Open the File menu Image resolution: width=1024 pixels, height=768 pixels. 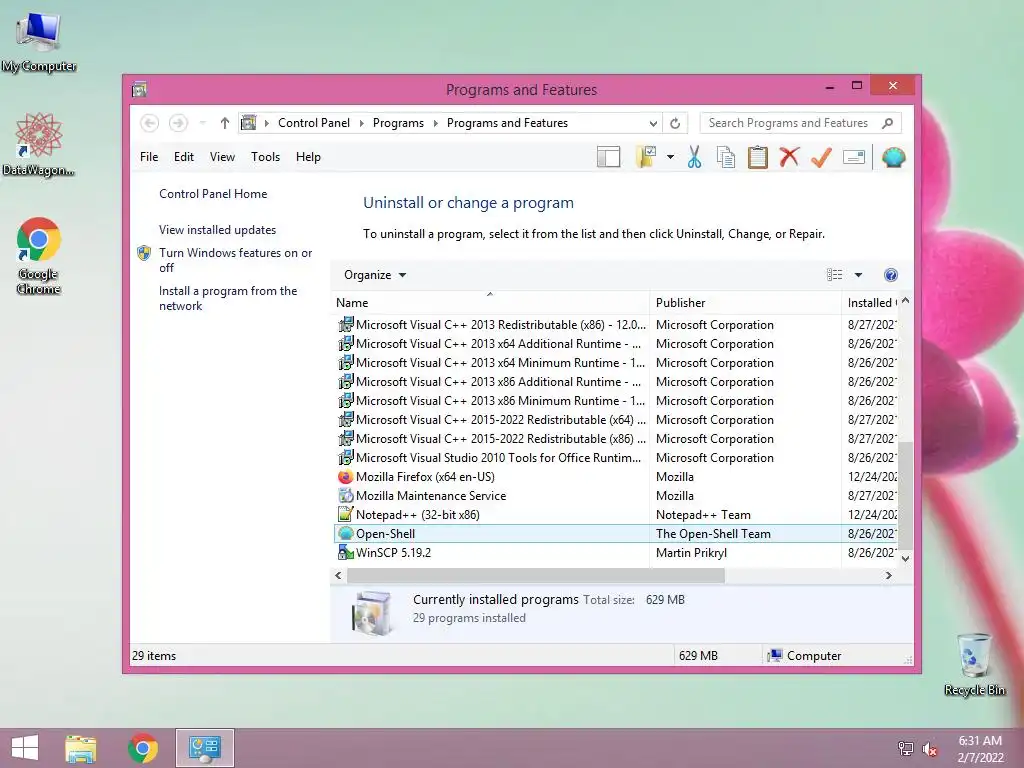(x=149, y=157)
